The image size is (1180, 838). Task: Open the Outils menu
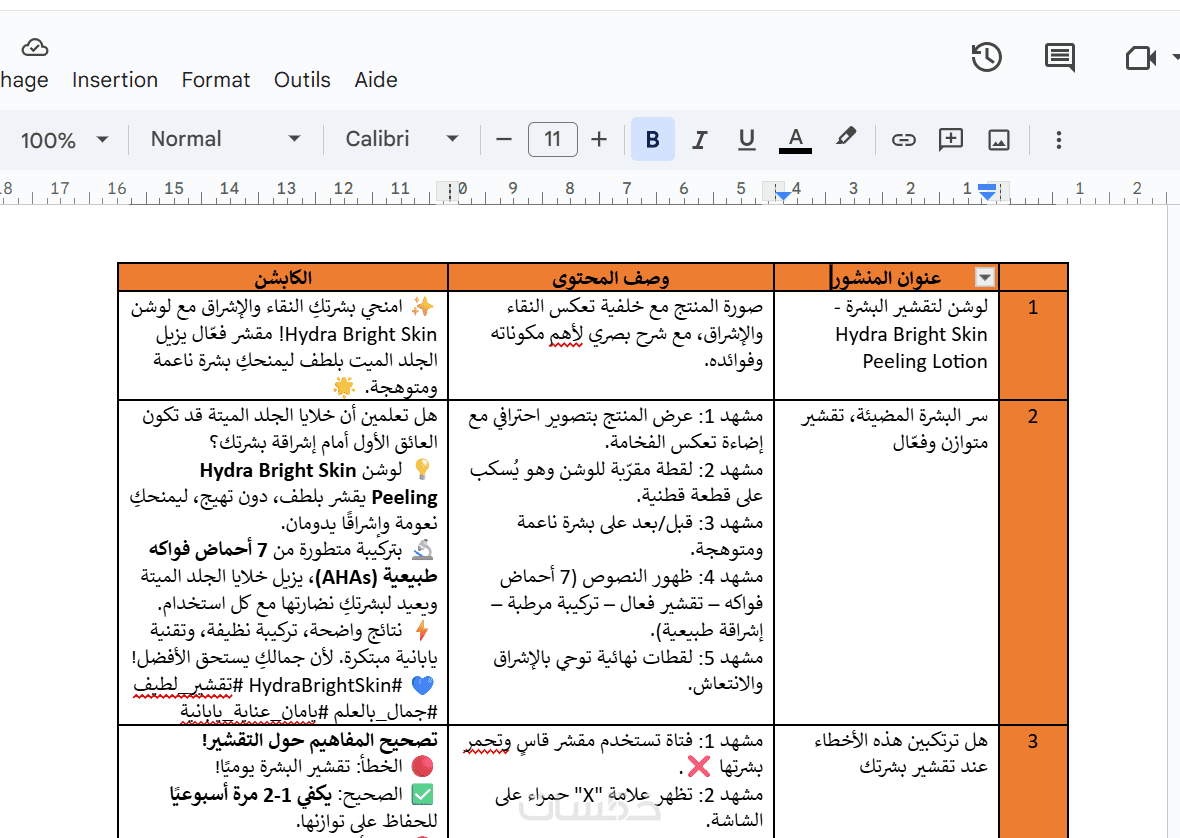click(x=303, y=80)
